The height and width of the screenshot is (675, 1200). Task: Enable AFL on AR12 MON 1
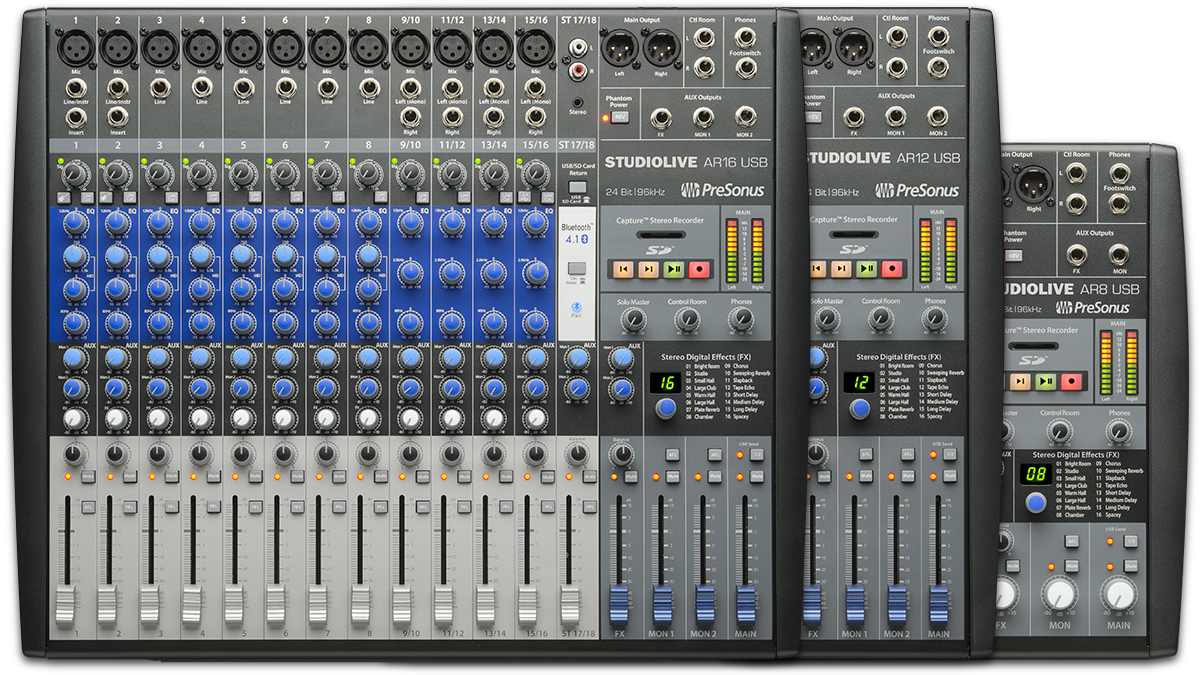(x=866, y=454)
